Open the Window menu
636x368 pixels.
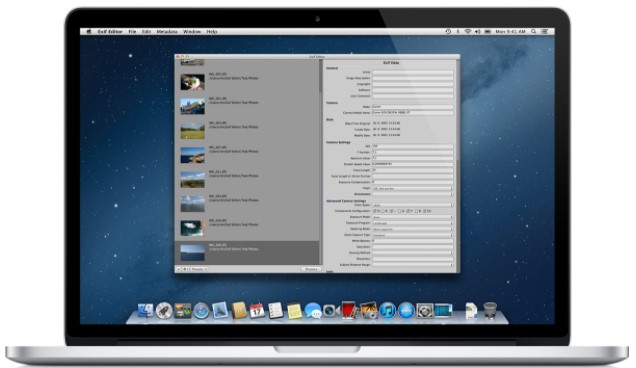[192, 31]
